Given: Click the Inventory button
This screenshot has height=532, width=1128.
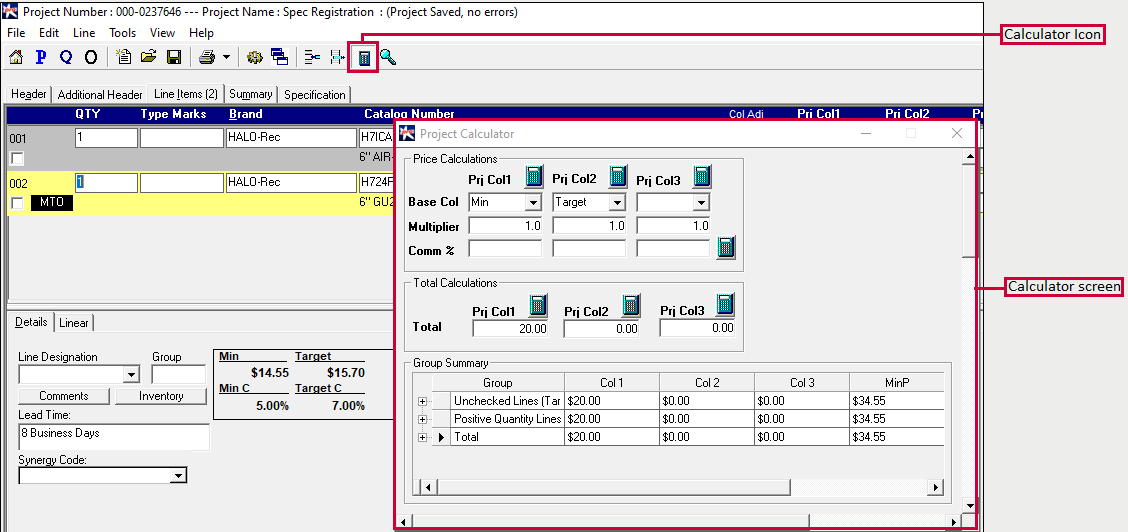Looking at the screenshot, I should (x=161, y=397).
